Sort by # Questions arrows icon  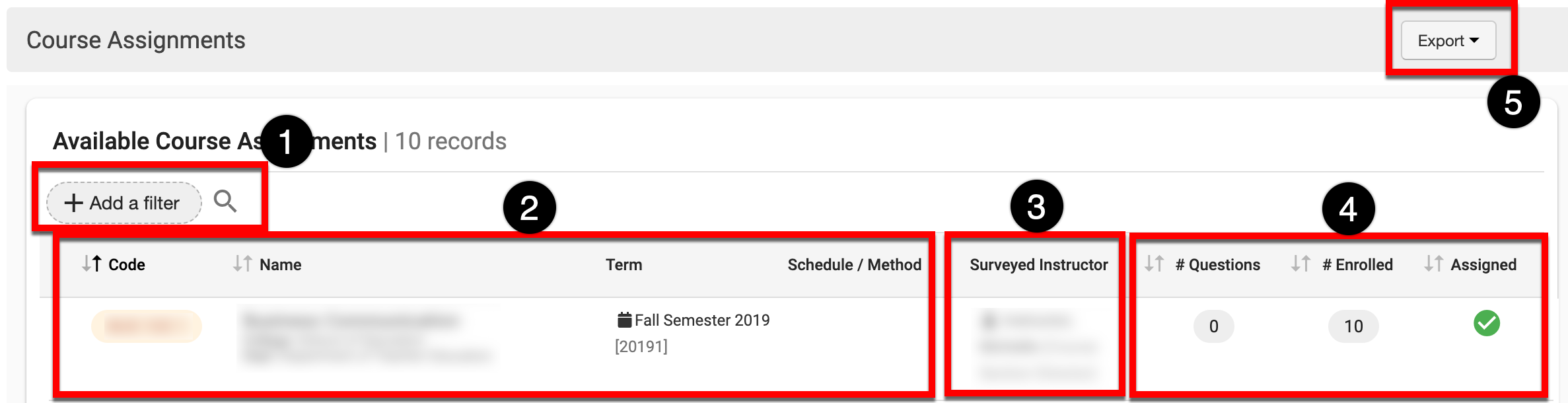(1154, 264)
